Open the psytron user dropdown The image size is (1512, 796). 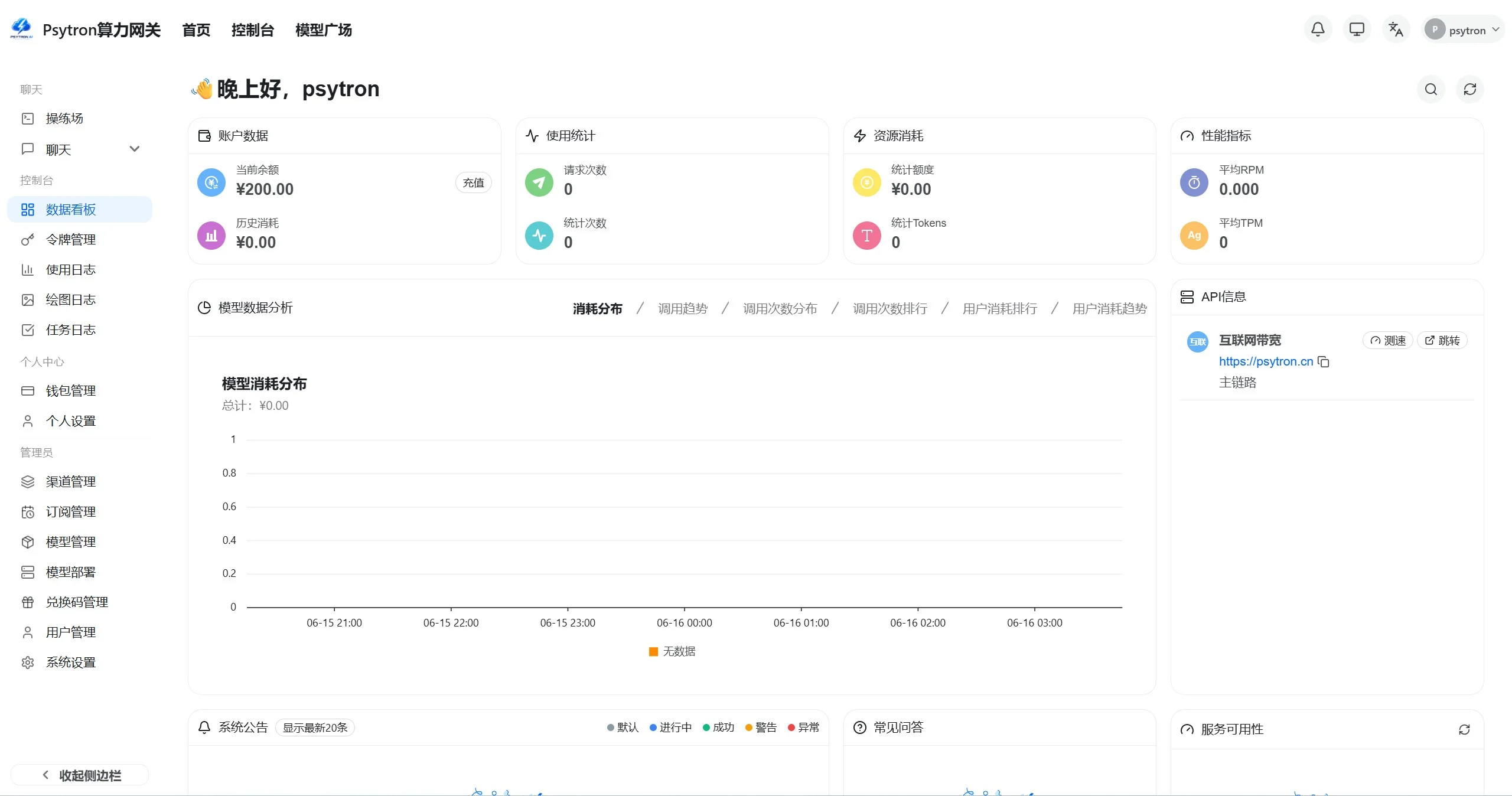click(1462, 30)
